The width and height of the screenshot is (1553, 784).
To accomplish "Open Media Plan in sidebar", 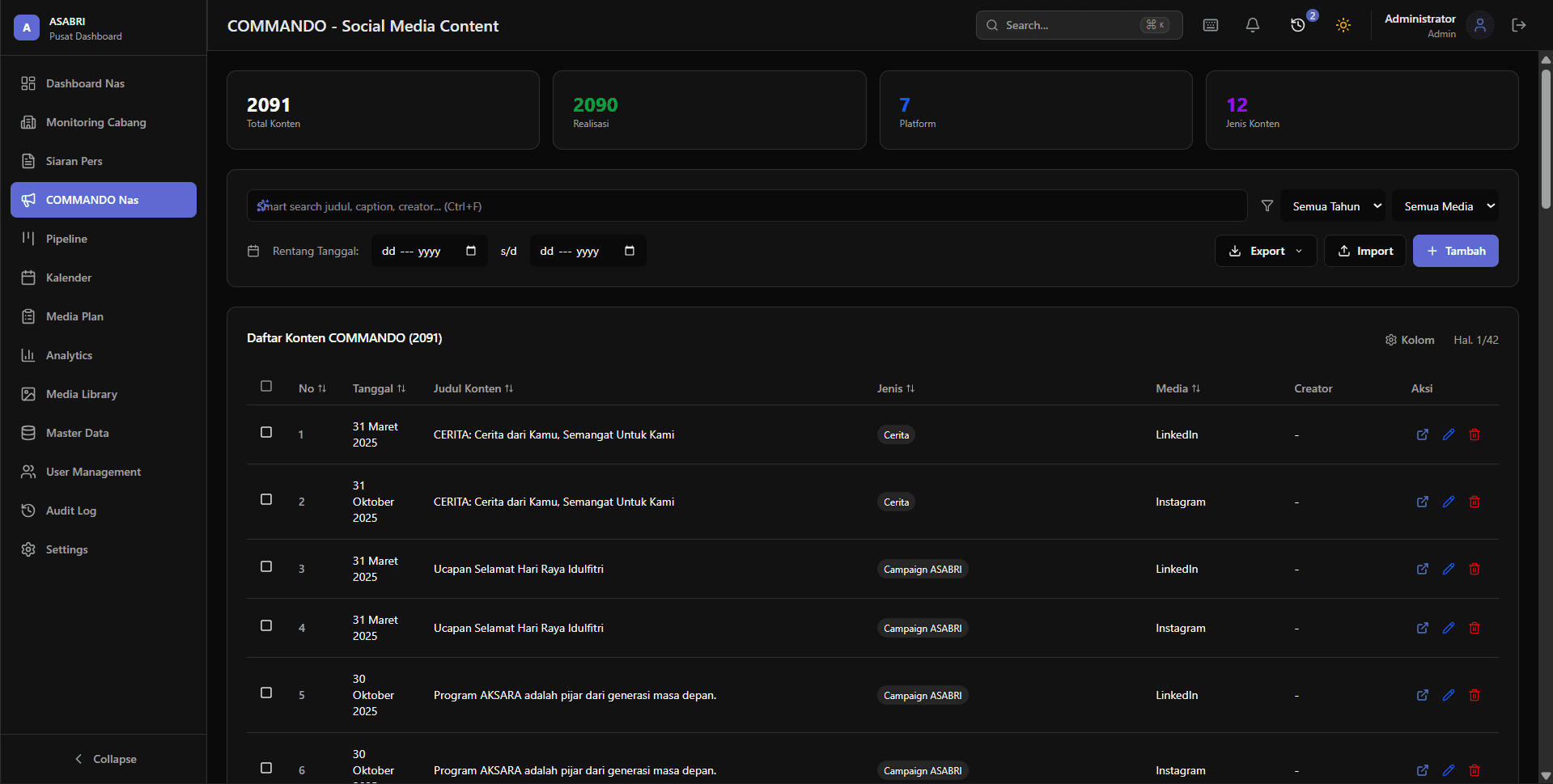I will (104, 316).
